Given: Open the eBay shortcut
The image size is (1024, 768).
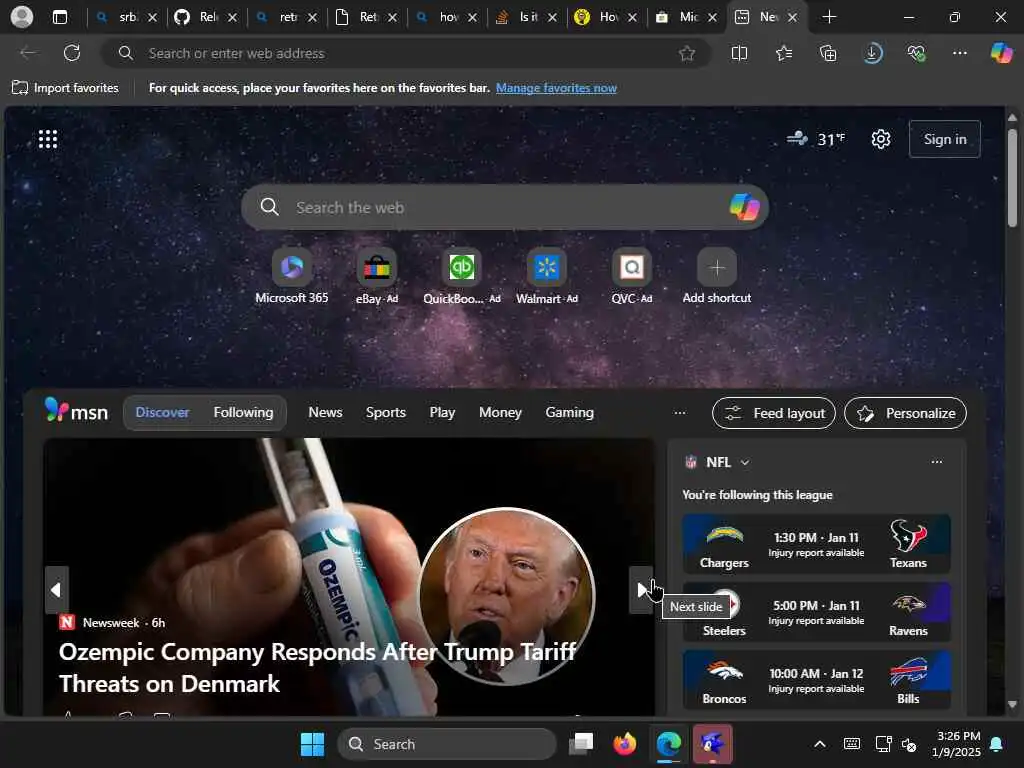Looking at the screenshot, I should point(377,276).
